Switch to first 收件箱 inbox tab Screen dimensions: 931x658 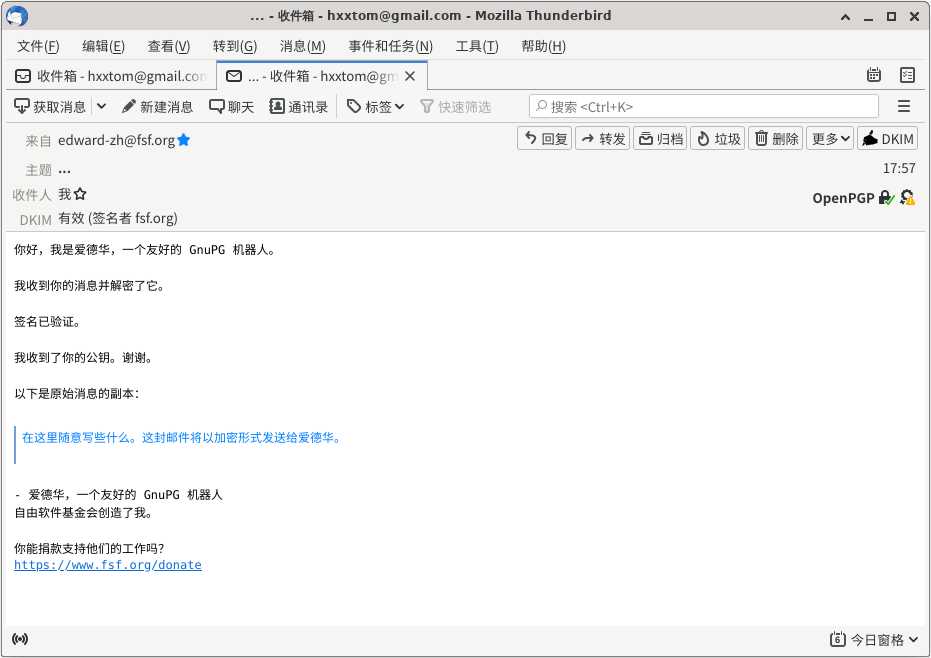pyautogui.click(x=112, y=76)
